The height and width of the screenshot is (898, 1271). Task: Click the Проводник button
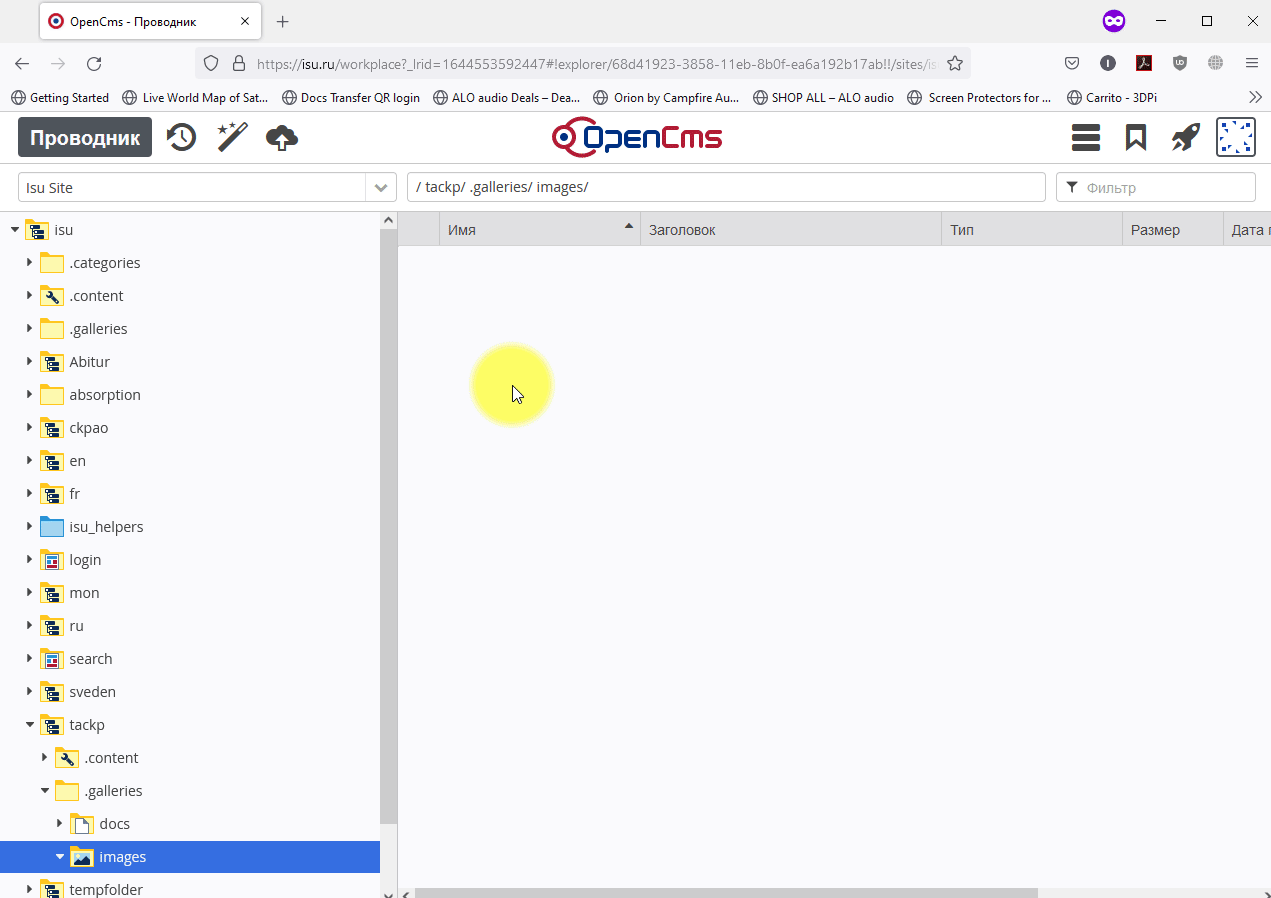click(x=85, y=138)
